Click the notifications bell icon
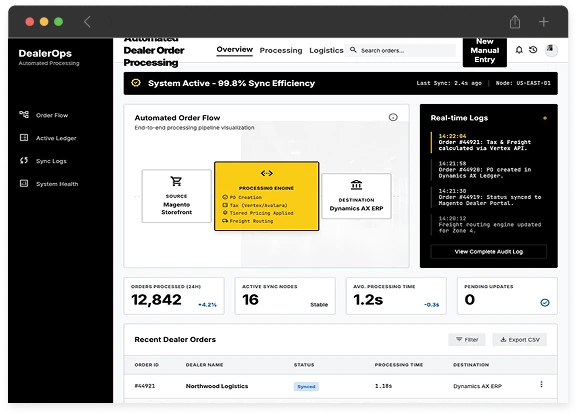579x416 pixels. pos(519,50)
